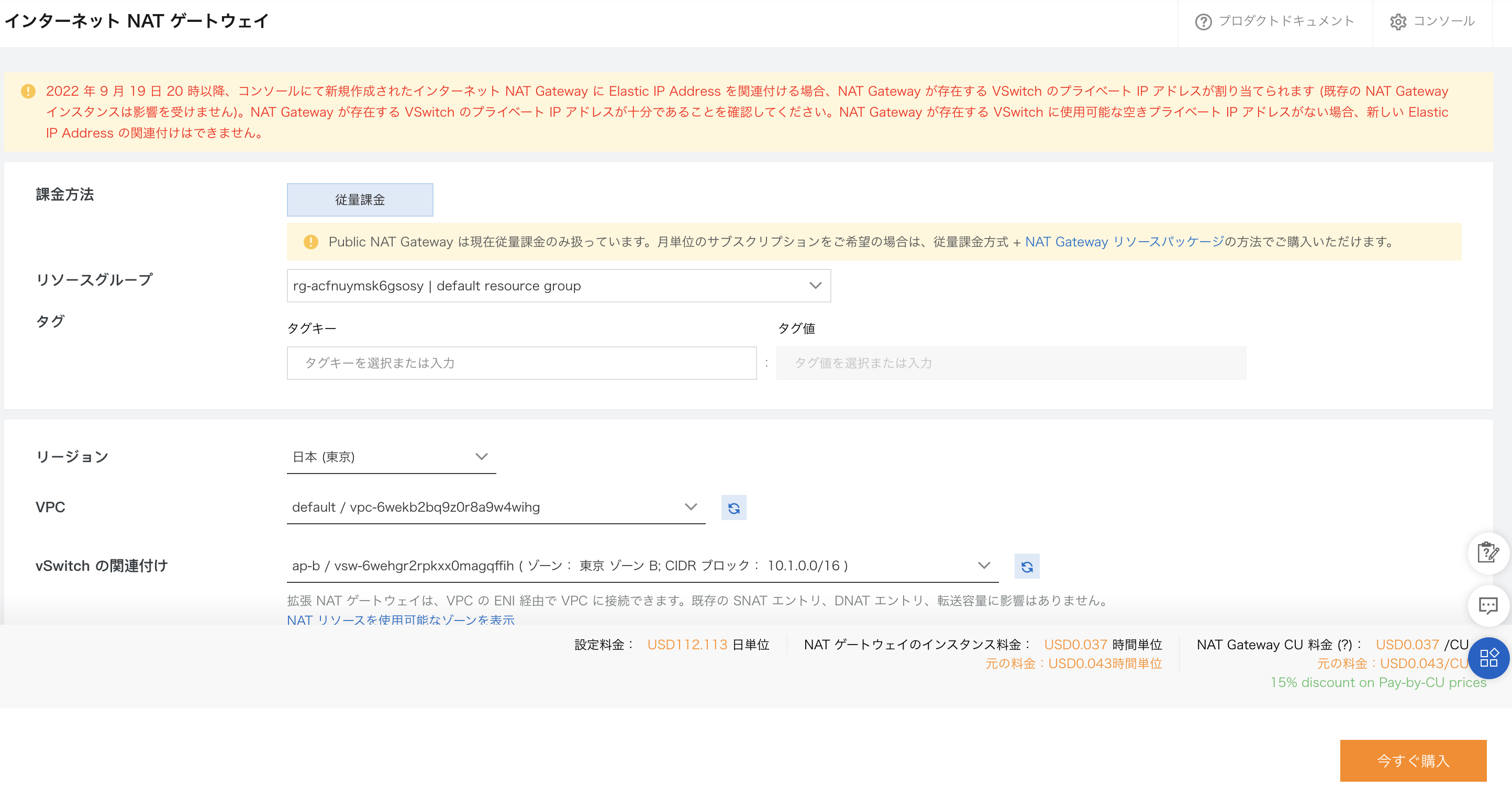This screenshot has height=788, width=1512.
Task: Click the blue floating apps shortcut button
Action: [x=1488, y=658]
